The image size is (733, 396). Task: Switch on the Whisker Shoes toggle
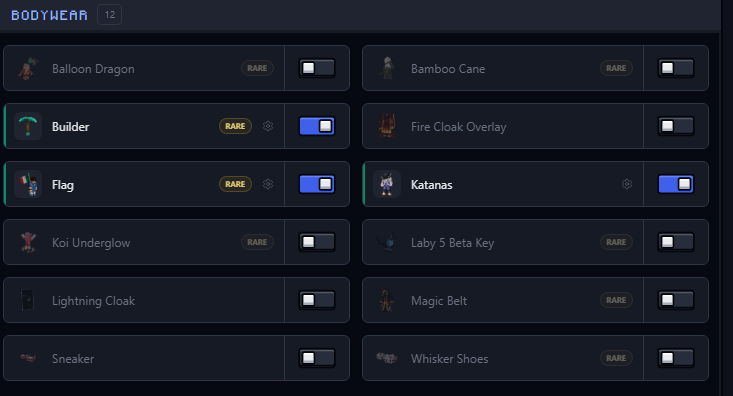click(x=676, y=358)
